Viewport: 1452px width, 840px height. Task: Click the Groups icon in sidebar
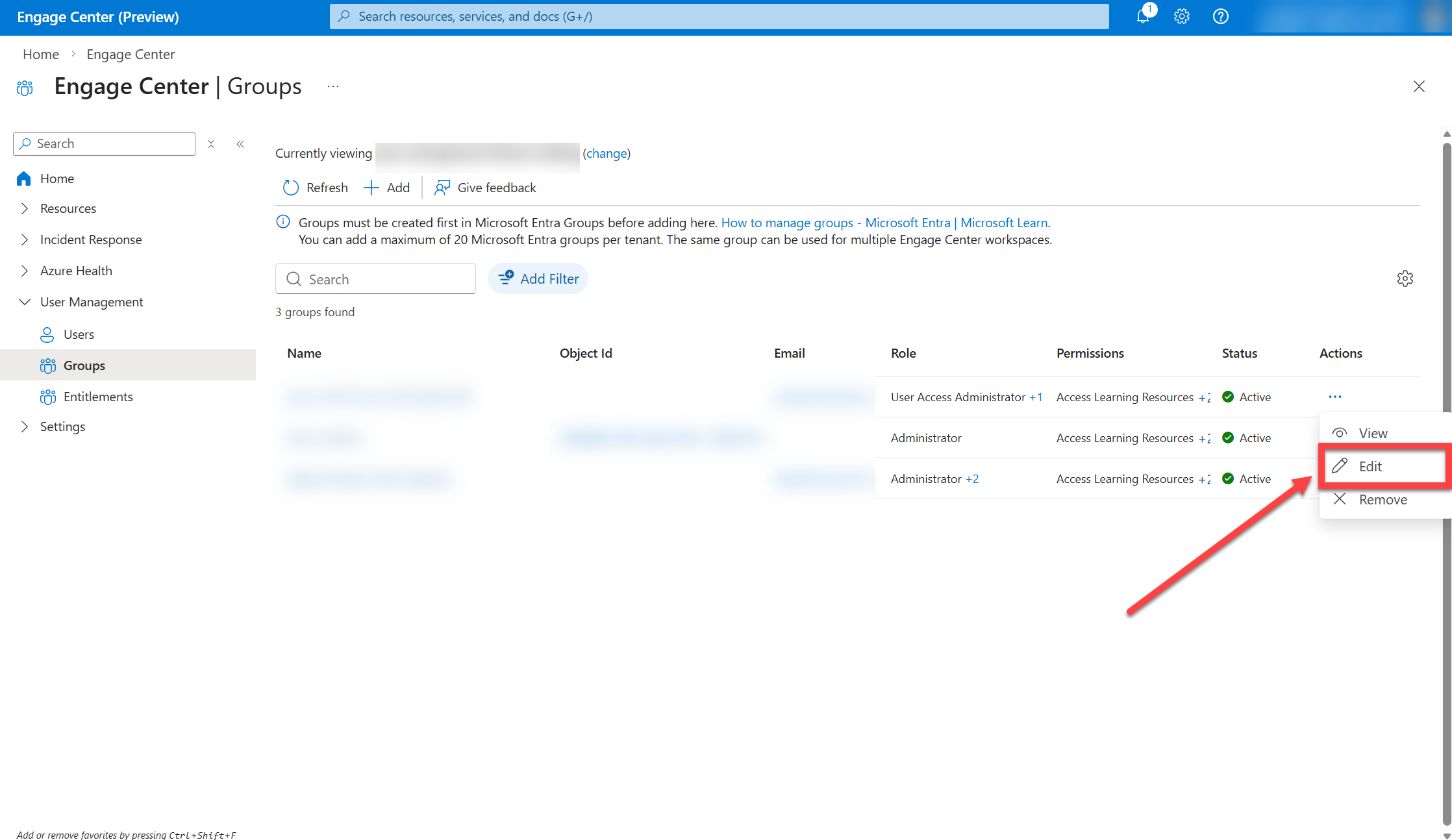(48, 365)
